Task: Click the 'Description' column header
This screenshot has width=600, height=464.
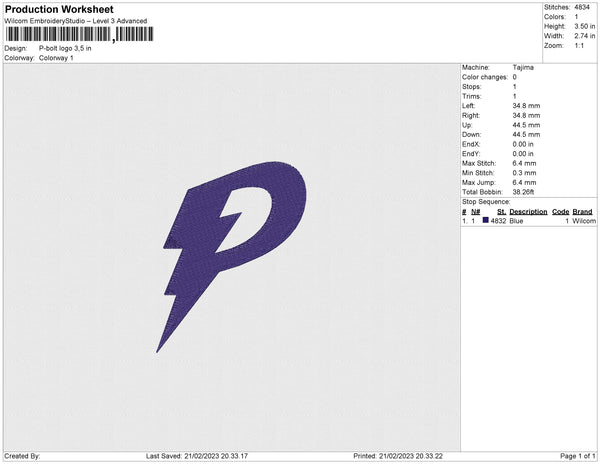Action: [528, 212]
